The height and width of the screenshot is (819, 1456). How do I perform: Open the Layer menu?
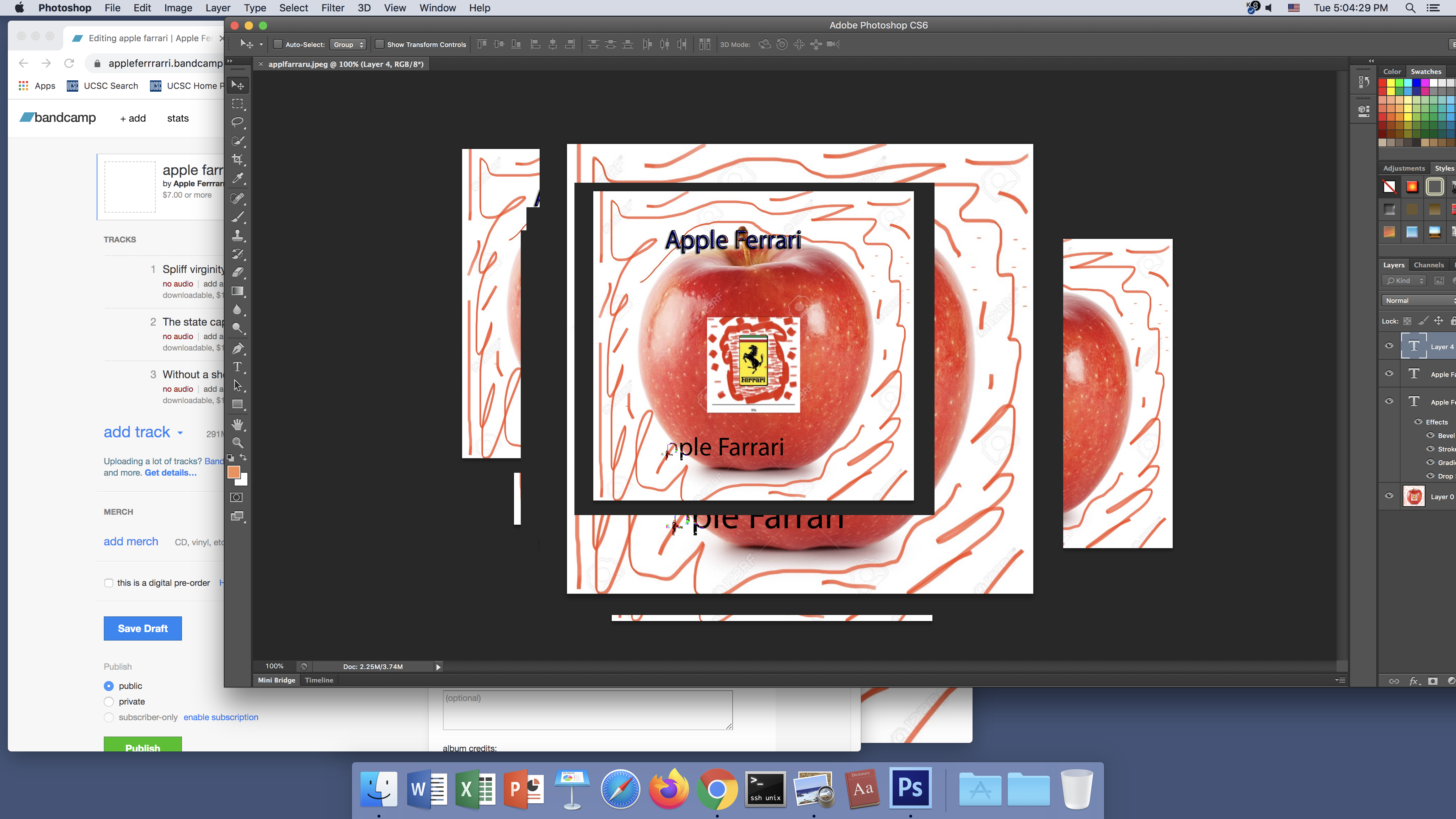218,8
